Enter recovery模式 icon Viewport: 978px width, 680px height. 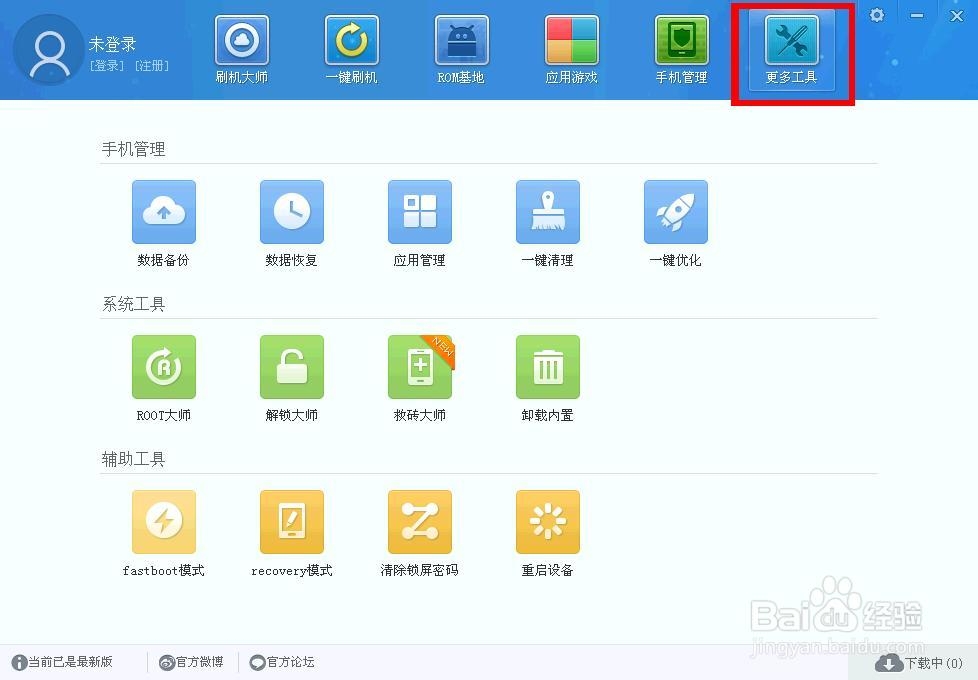click(291, 522)
